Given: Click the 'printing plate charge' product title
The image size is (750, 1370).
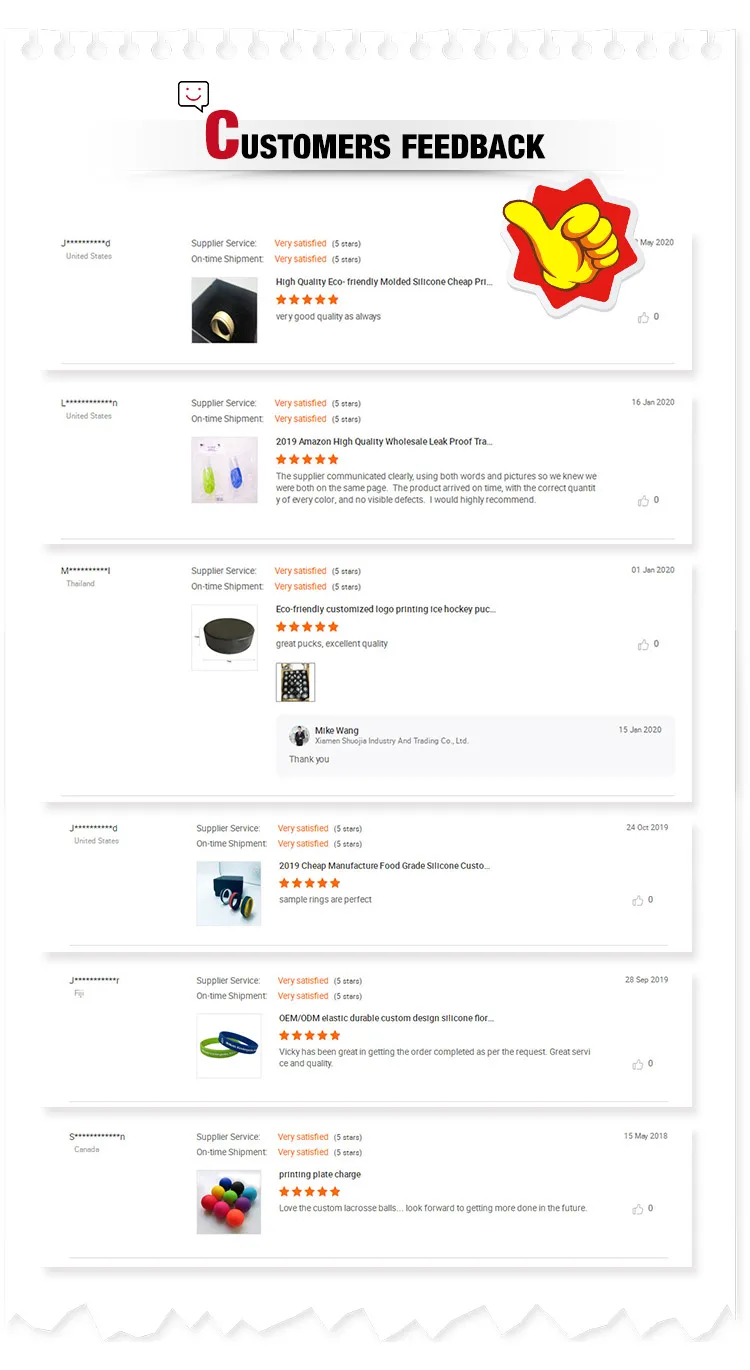Looking at the screenshot, I should 320,1175.
